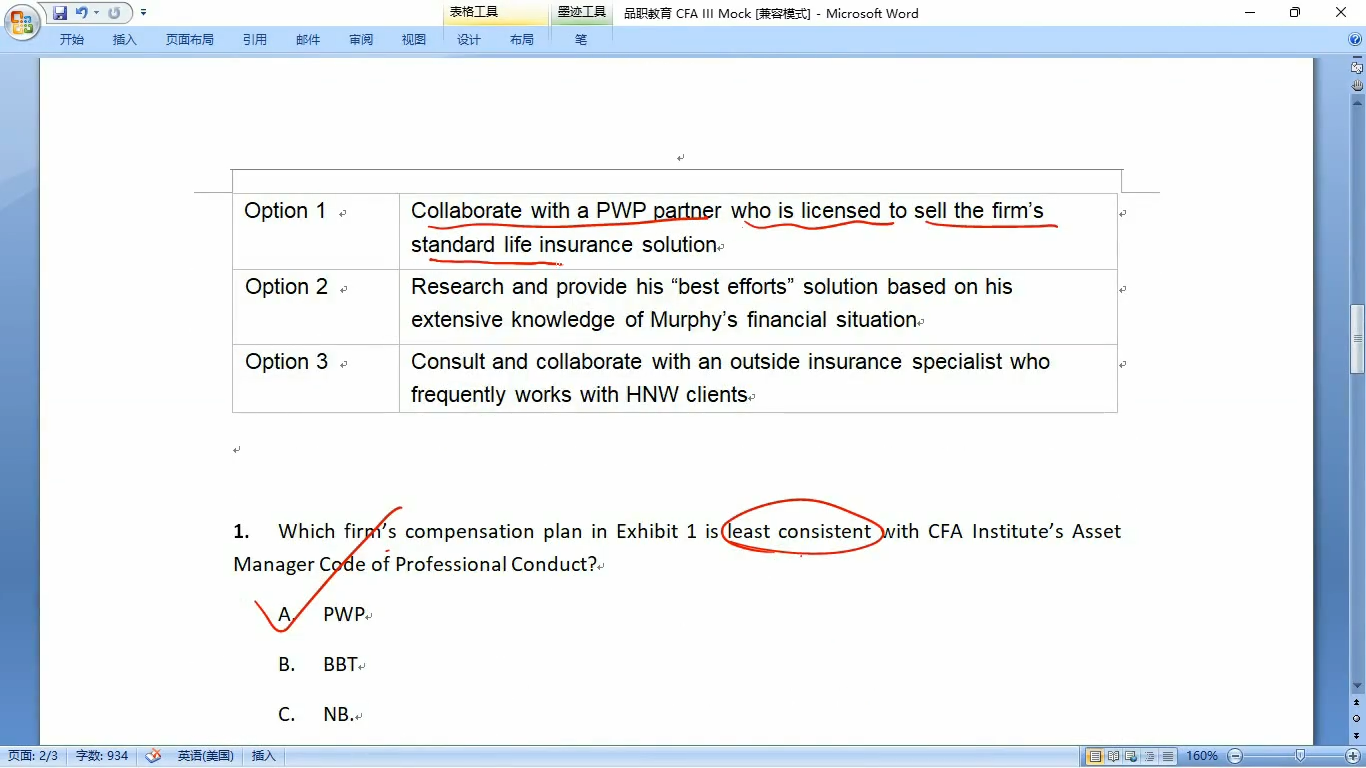Click the 'Option 1' table cell
1366x768 pixels.
coord(316,231)
